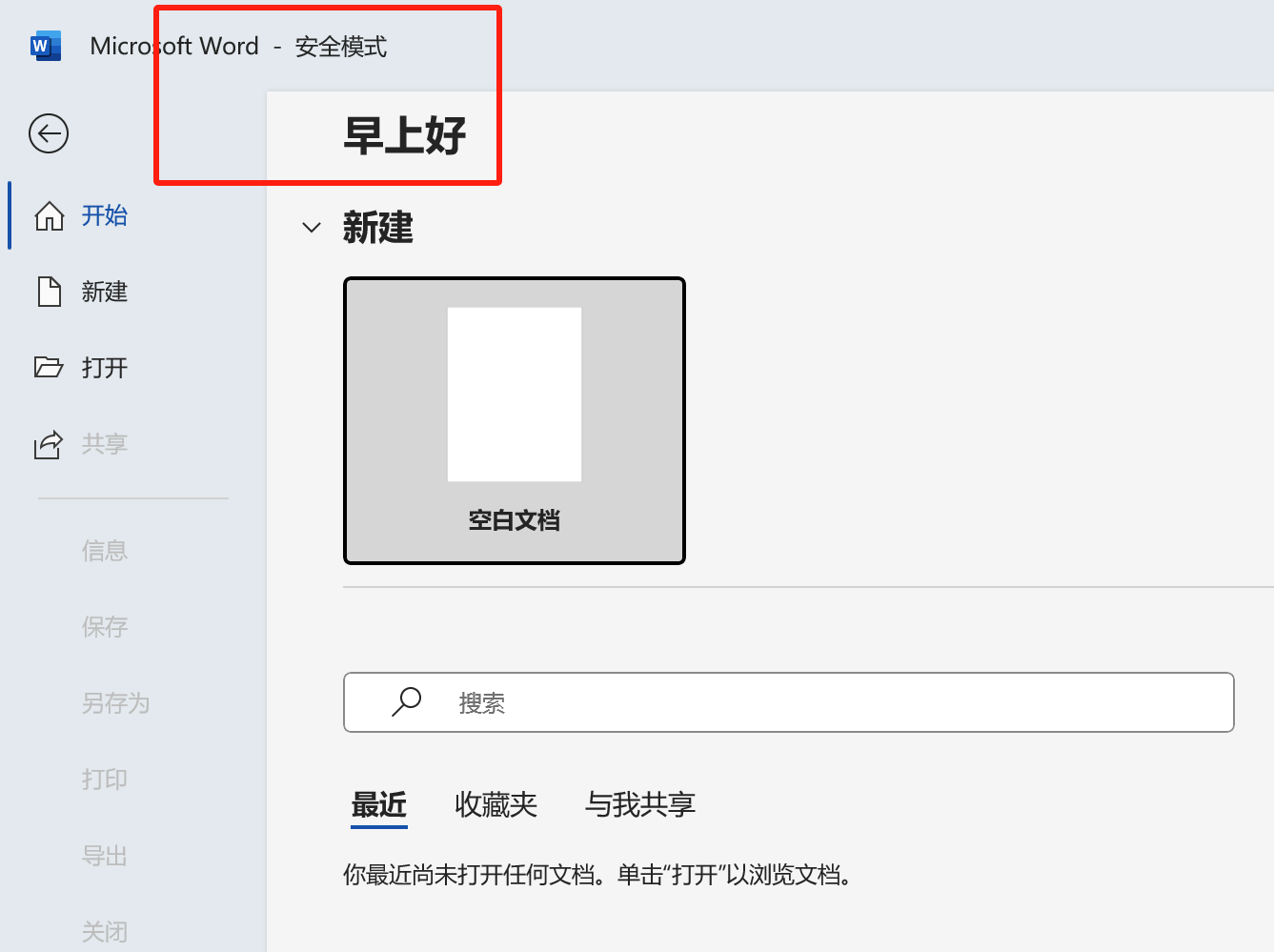This screenshot has height=952, width=1274.
Task: Switch to the 最近 tab
Action: click(379, 805)
